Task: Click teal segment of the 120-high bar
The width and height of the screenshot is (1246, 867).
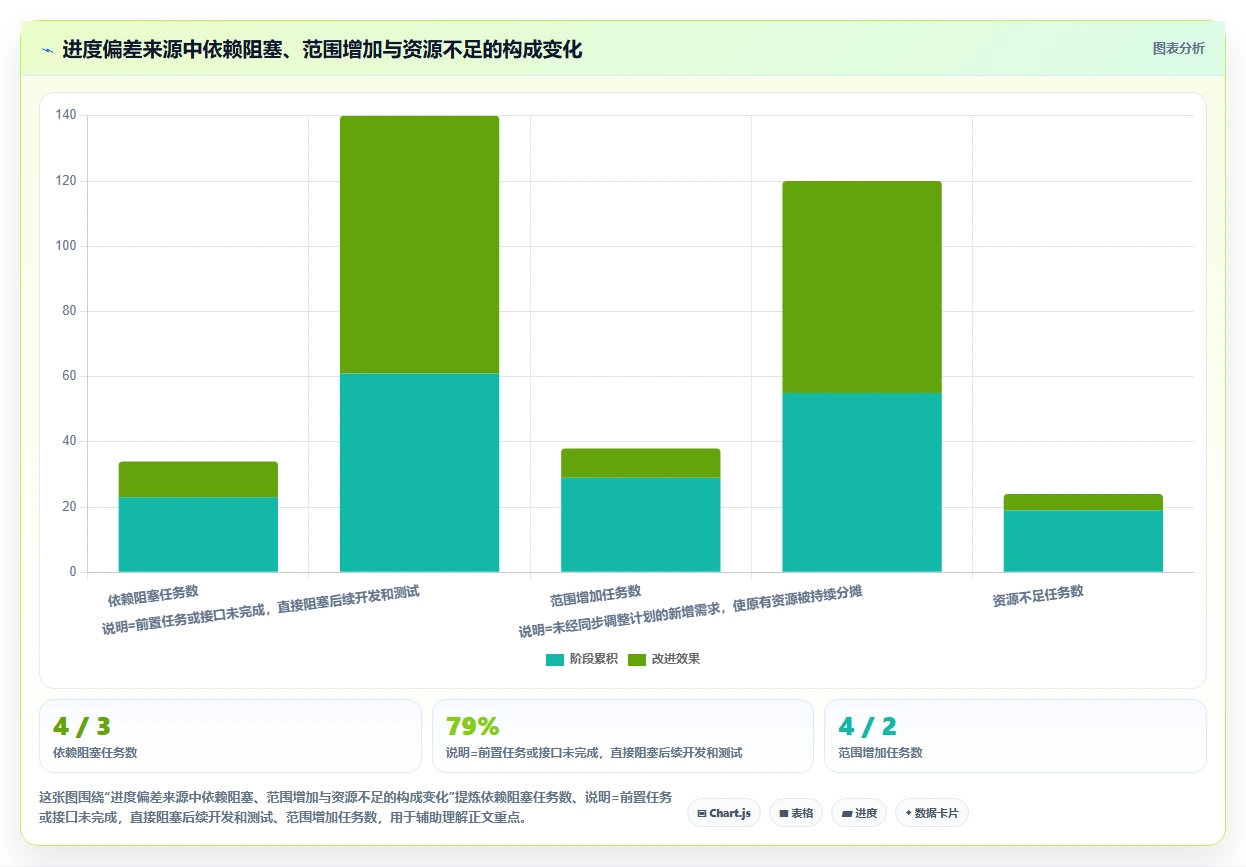Action: click(x=862, y=482)
